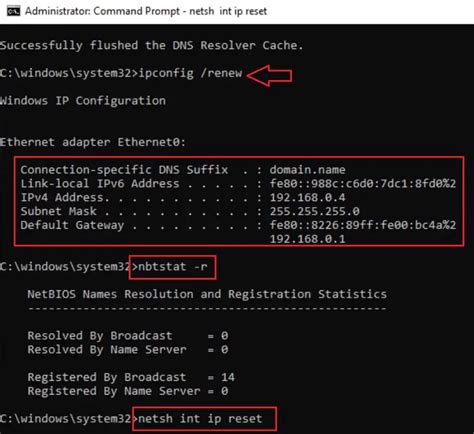Screen dimensions: 474x434
Task: Click the 'Successfully flushed the DNS Resolver Cache' line
Action: click(x=152, y=45)
